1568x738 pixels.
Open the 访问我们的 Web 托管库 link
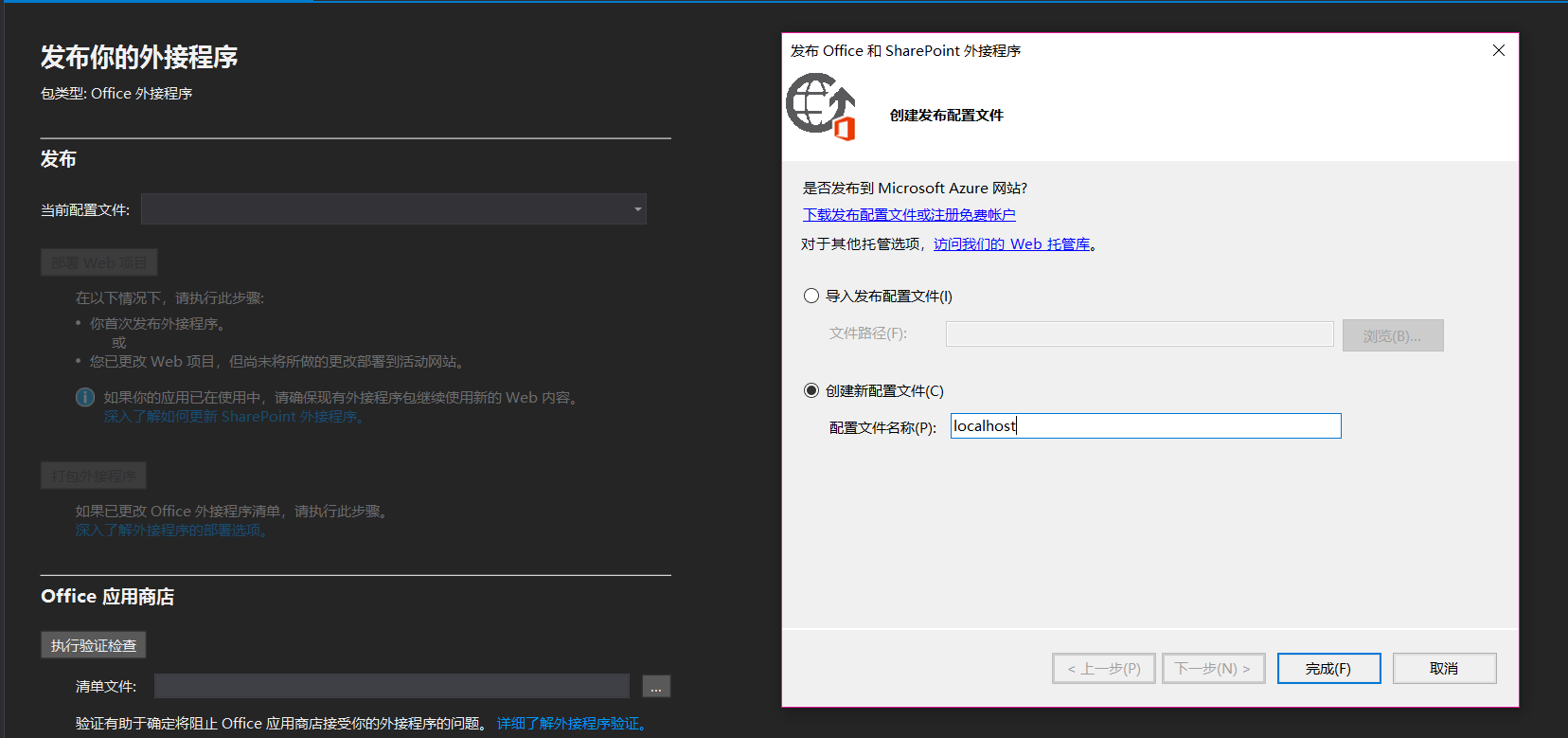click(1011, 244)
